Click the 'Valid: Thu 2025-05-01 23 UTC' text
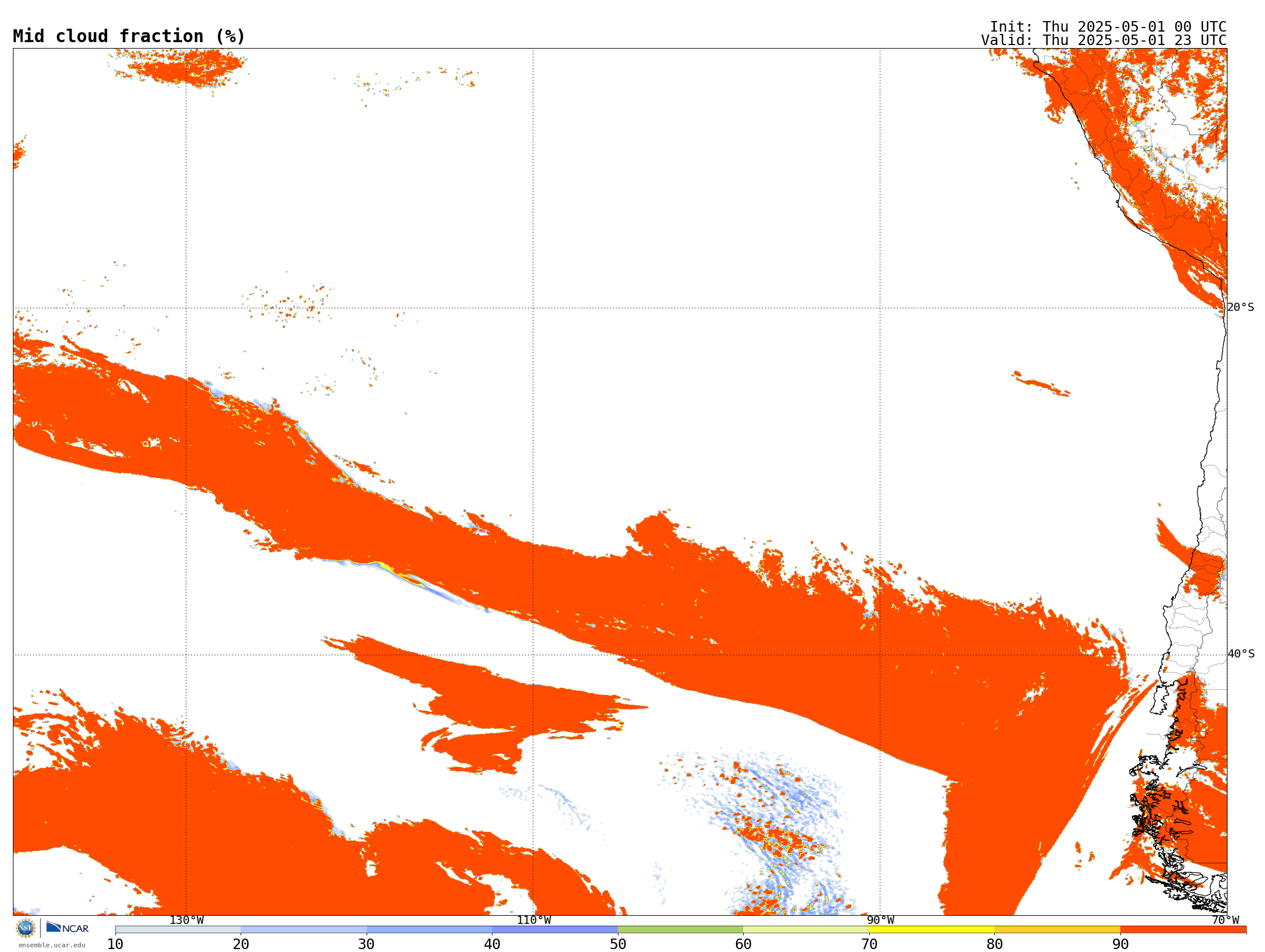Image resolution: width=1265 pixels, height=952 pixels. point(1104,40)
